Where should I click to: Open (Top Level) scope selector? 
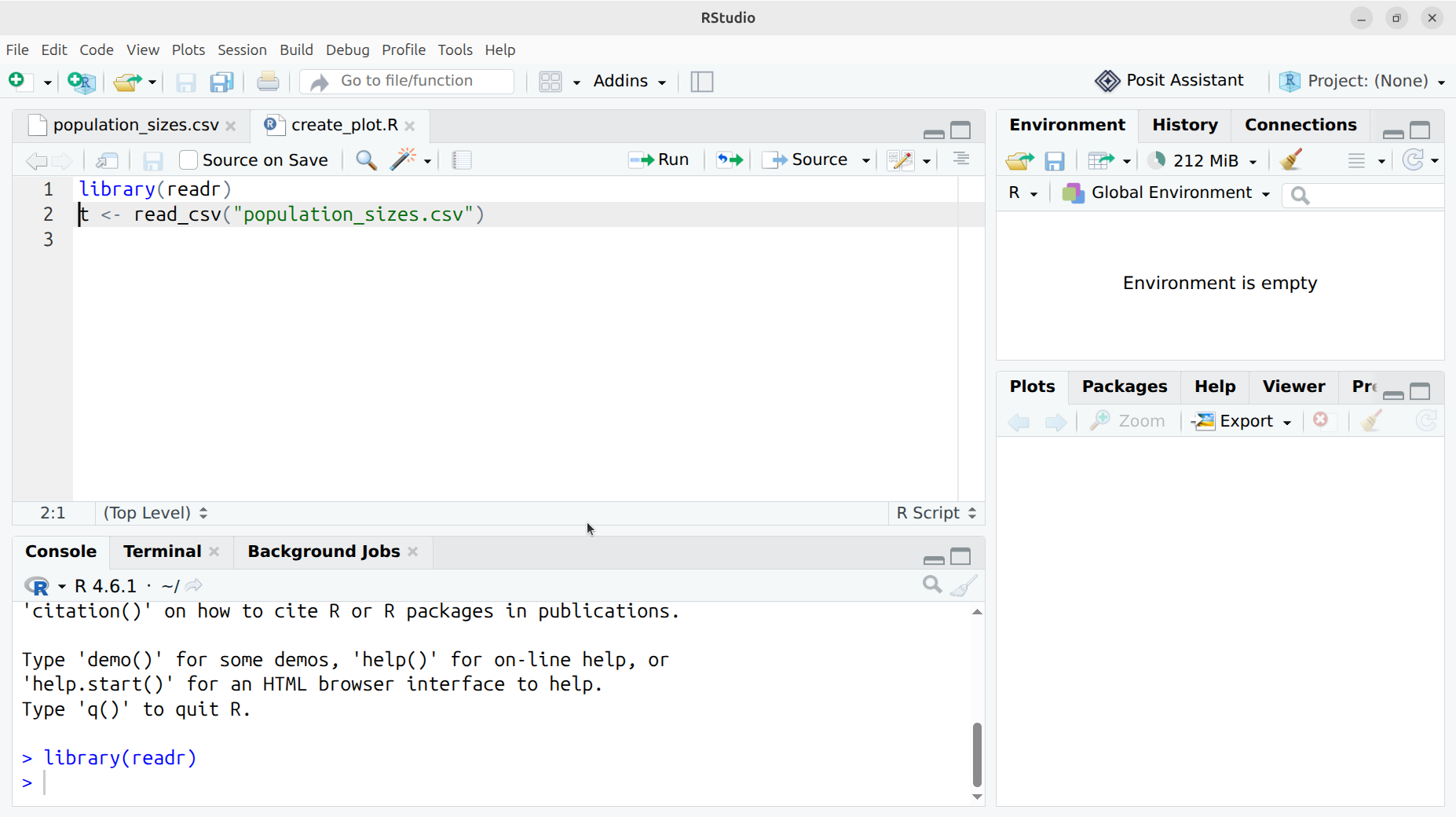pos(155,513)
